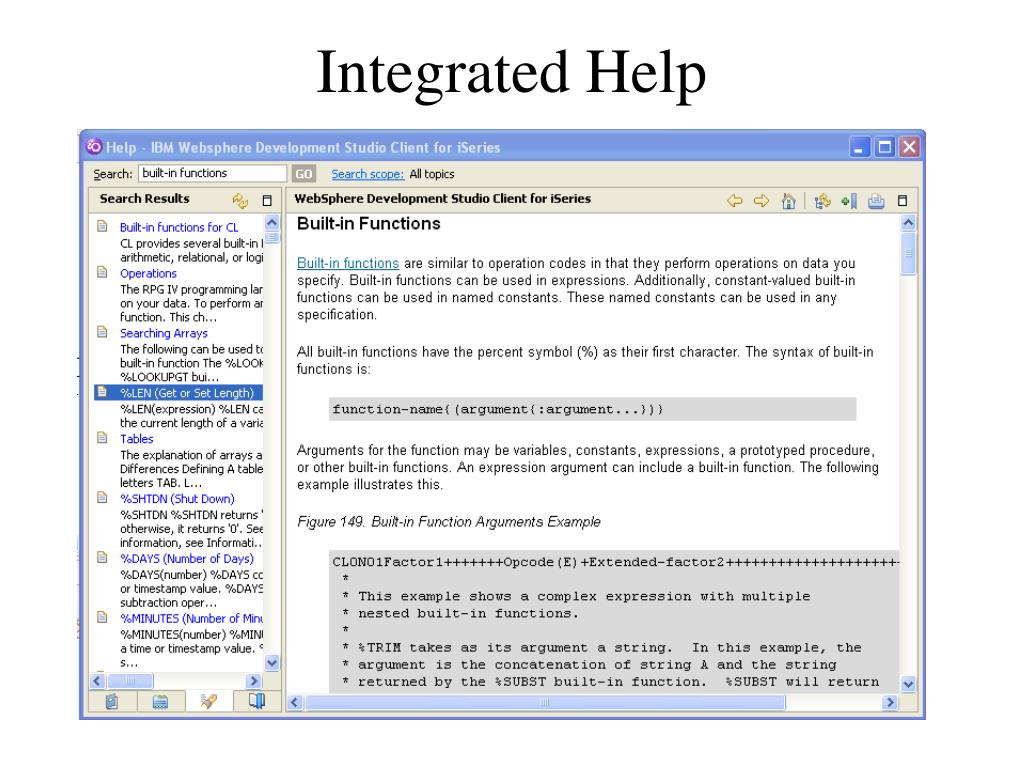Click left arrow of content horizontal scrollbar
Screen dimensions: 1024x768
(x=295, y=703)
